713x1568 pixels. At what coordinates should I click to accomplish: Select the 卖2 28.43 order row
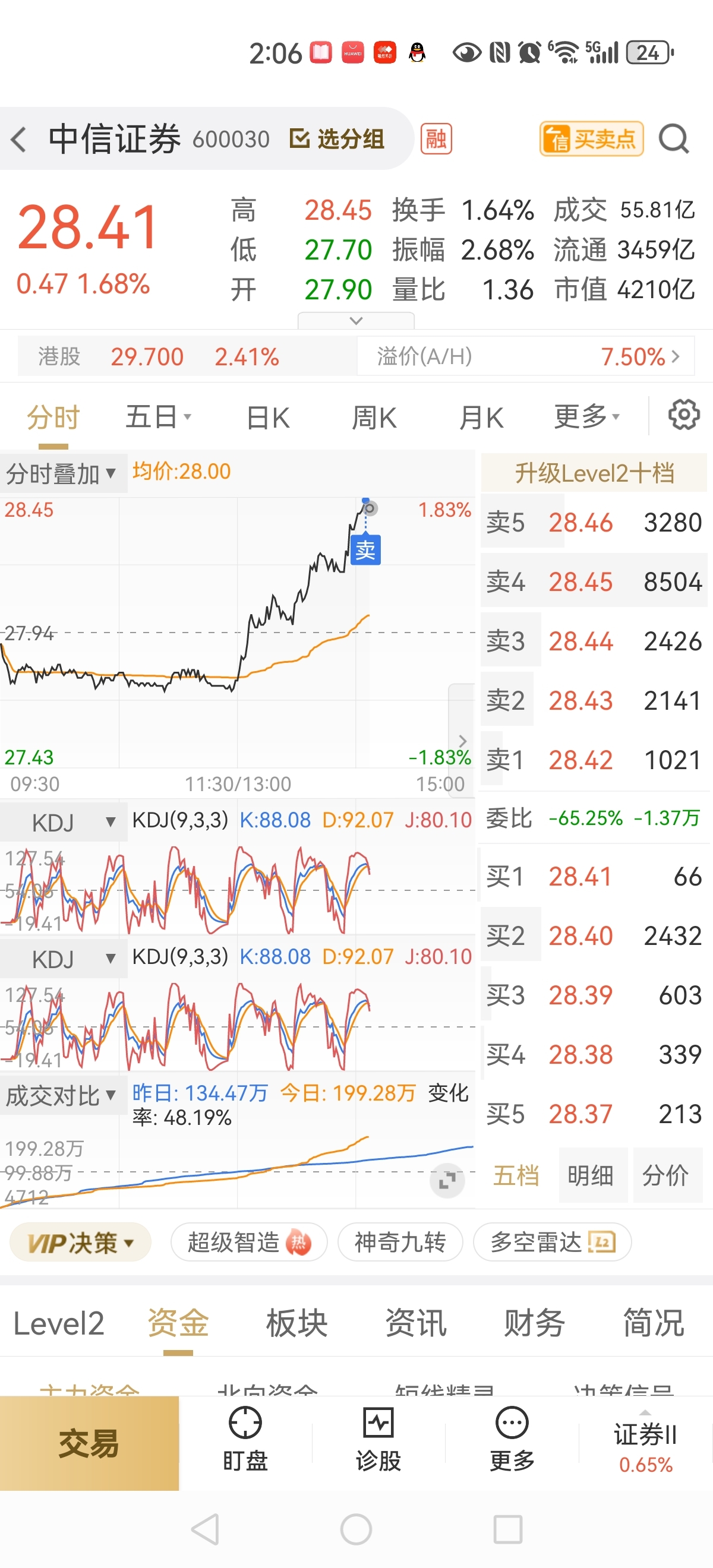coord(594,700)
